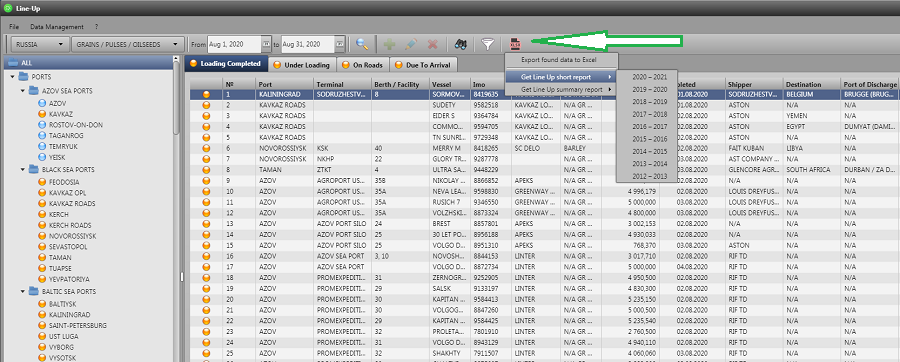This screenshot has width=900, height=362.
Task: Click the Destination column header
Action: click(812, 84)
